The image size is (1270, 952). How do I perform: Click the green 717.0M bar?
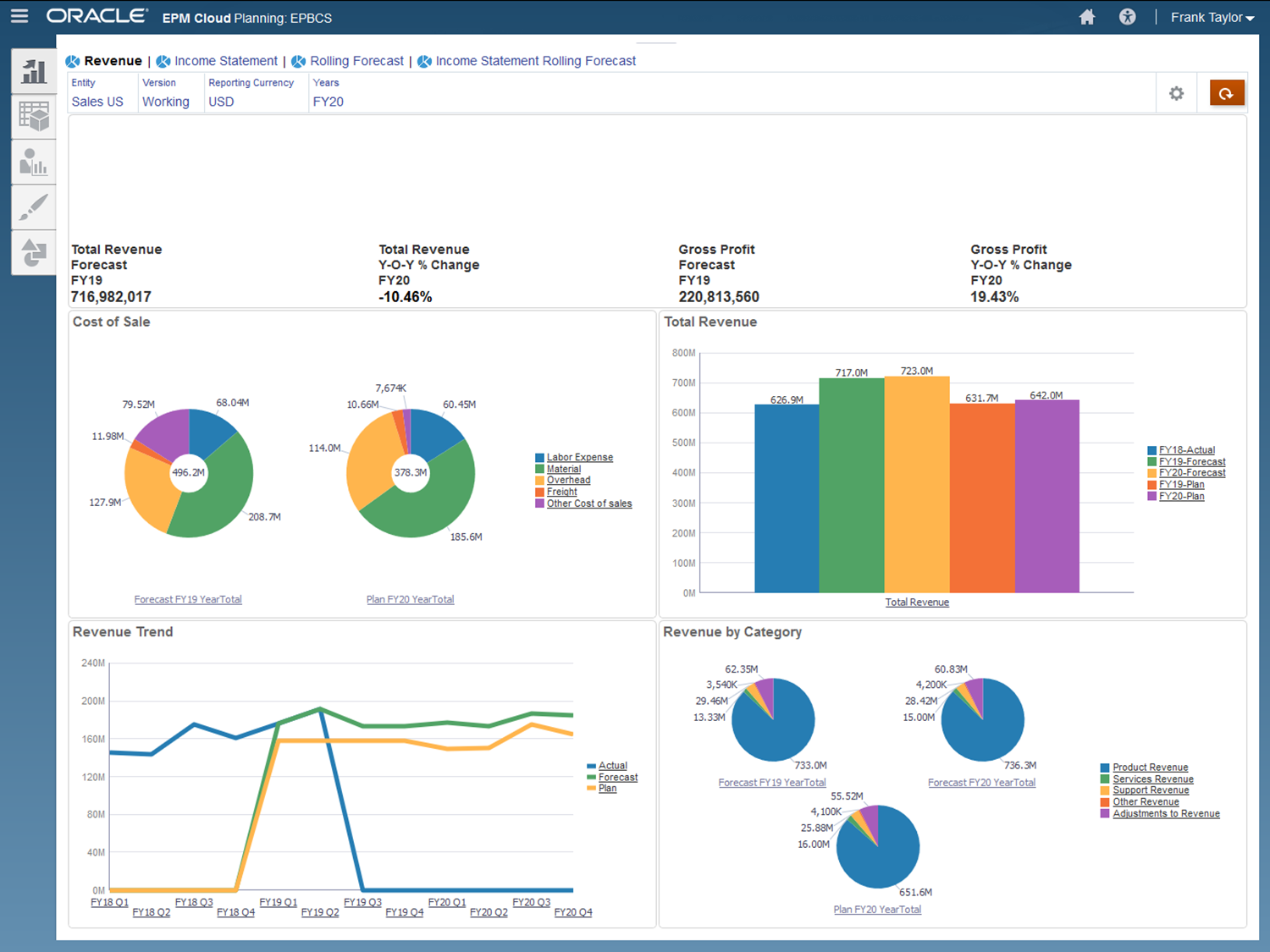click(x=852, y=485)
